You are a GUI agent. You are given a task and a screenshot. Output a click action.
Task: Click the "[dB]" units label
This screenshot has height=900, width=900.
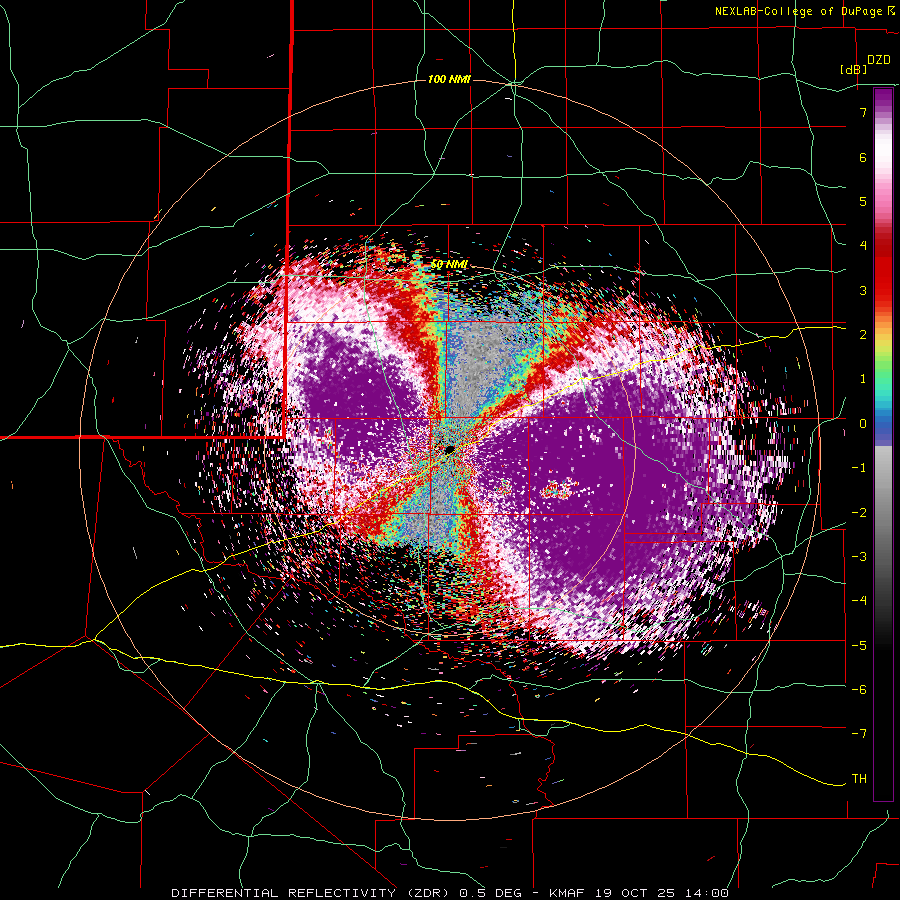coord(854,70)
